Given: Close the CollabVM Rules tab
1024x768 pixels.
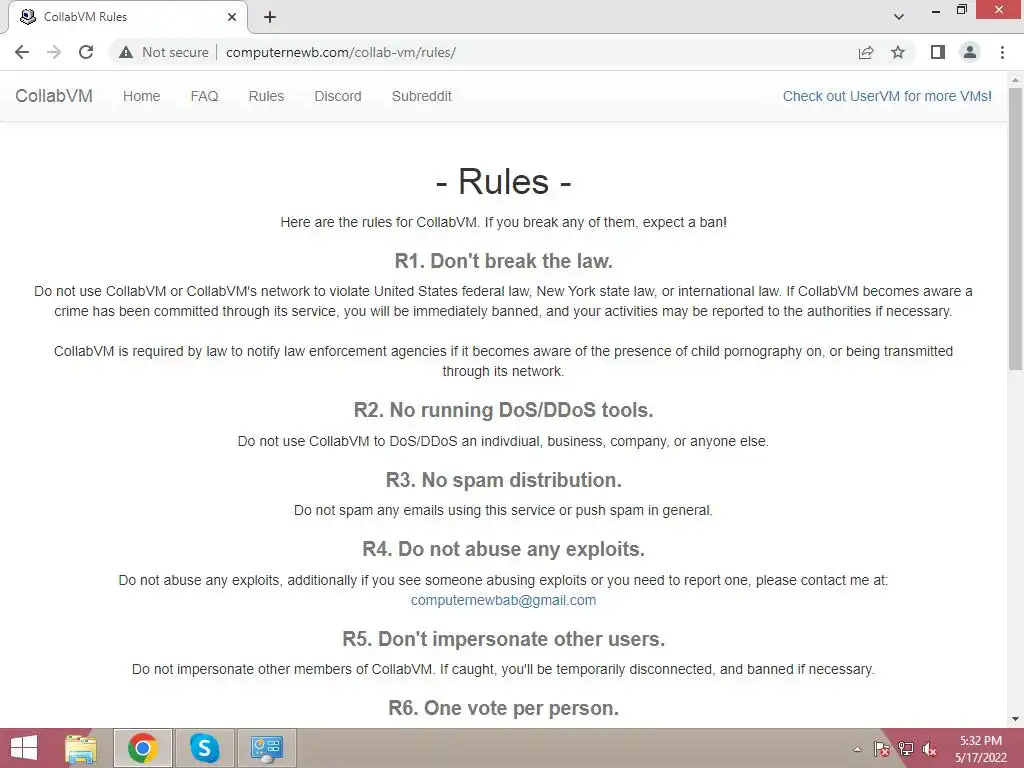Looking at the screenshot, I should (232, 17).
